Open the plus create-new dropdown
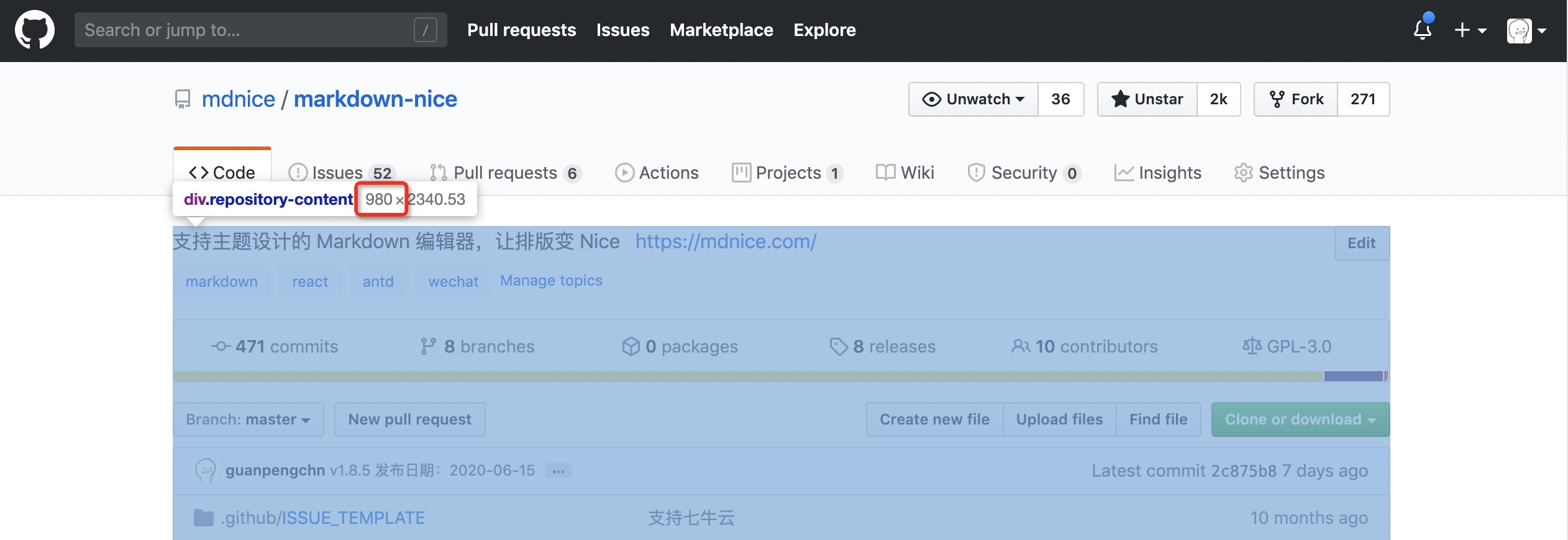 click(x=1470, y=30)
